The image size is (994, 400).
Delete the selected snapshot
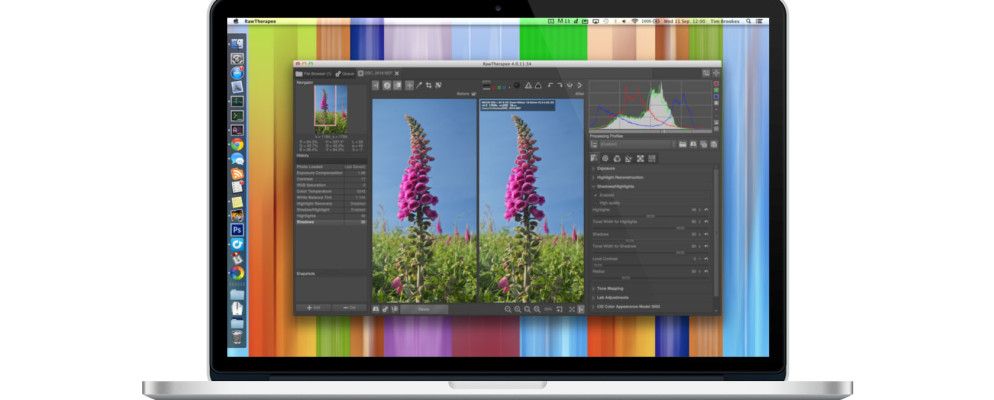pos(349,307)
